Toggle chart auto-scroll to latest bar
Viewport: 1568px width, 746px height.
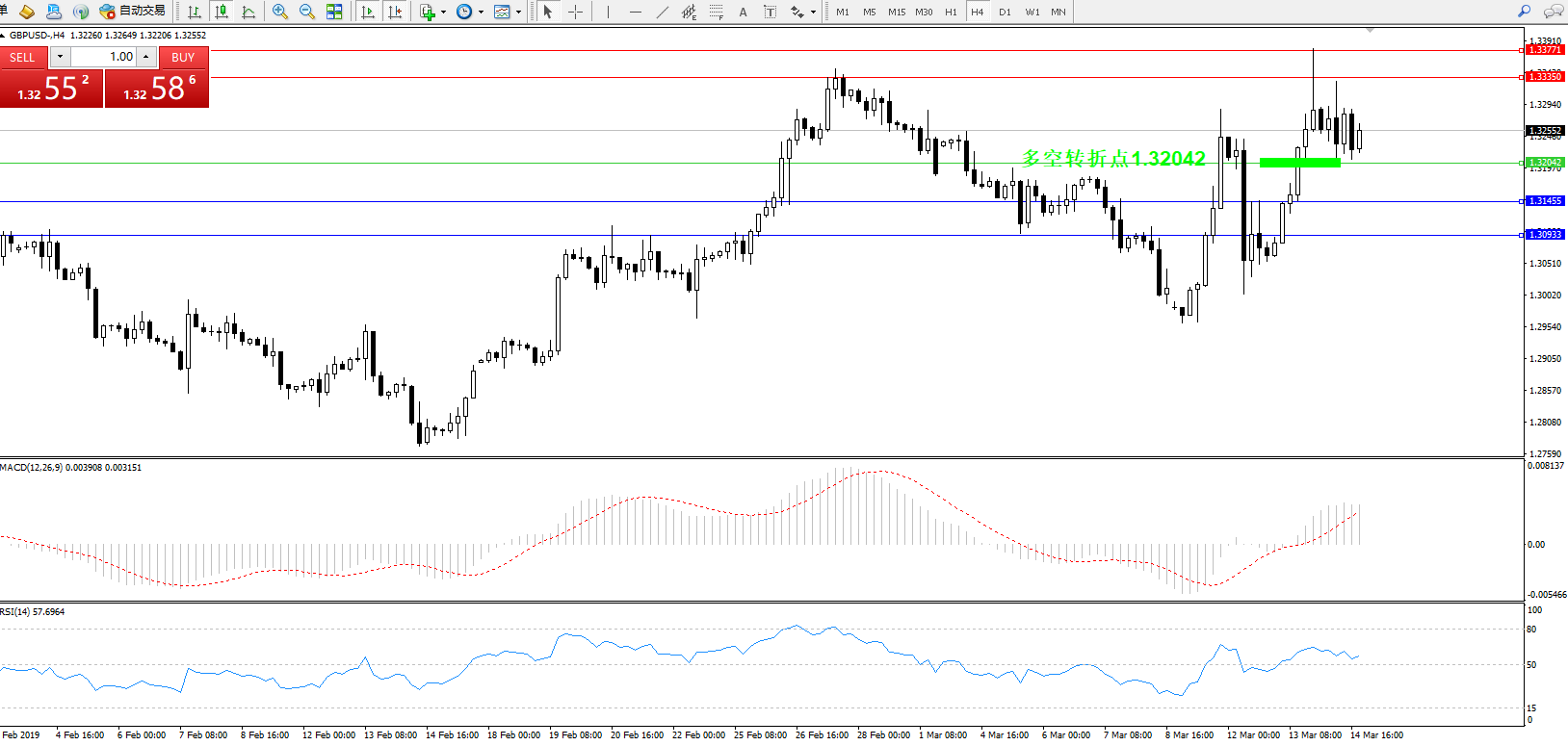pyautogui.click(x=367, y=12)
